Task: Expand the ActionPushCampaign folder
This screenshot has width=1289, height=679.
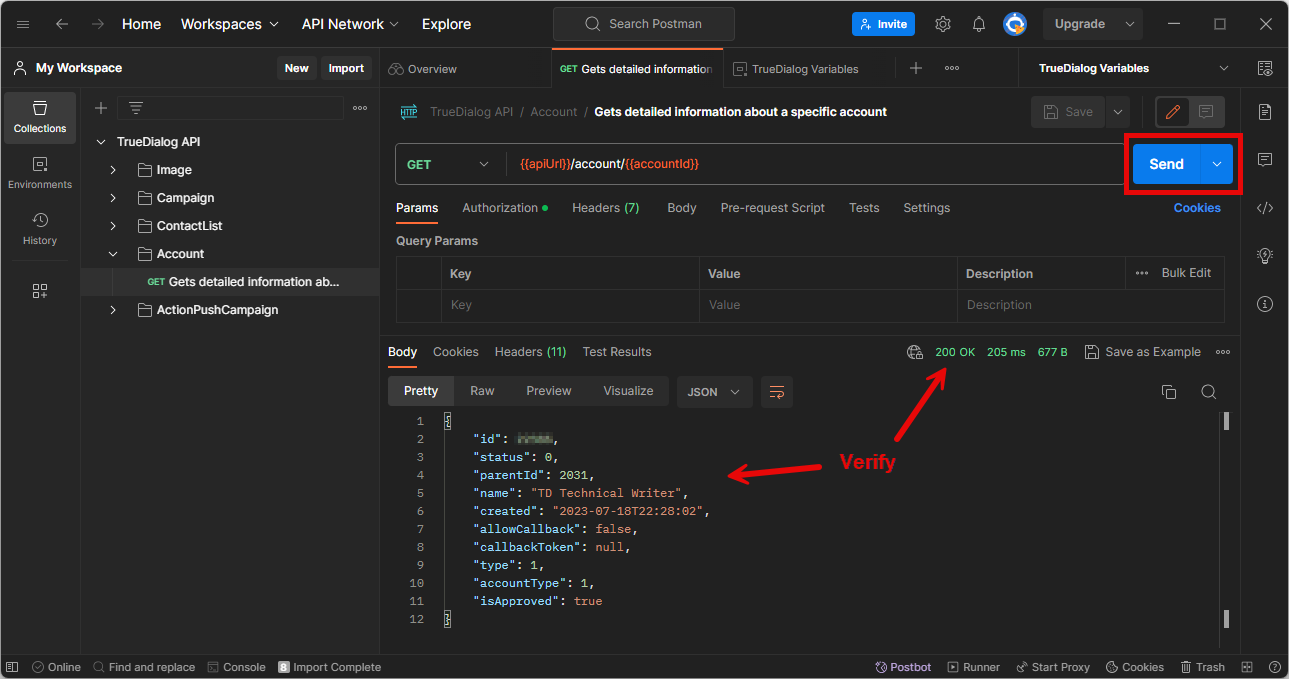Action: click(113, 310)
